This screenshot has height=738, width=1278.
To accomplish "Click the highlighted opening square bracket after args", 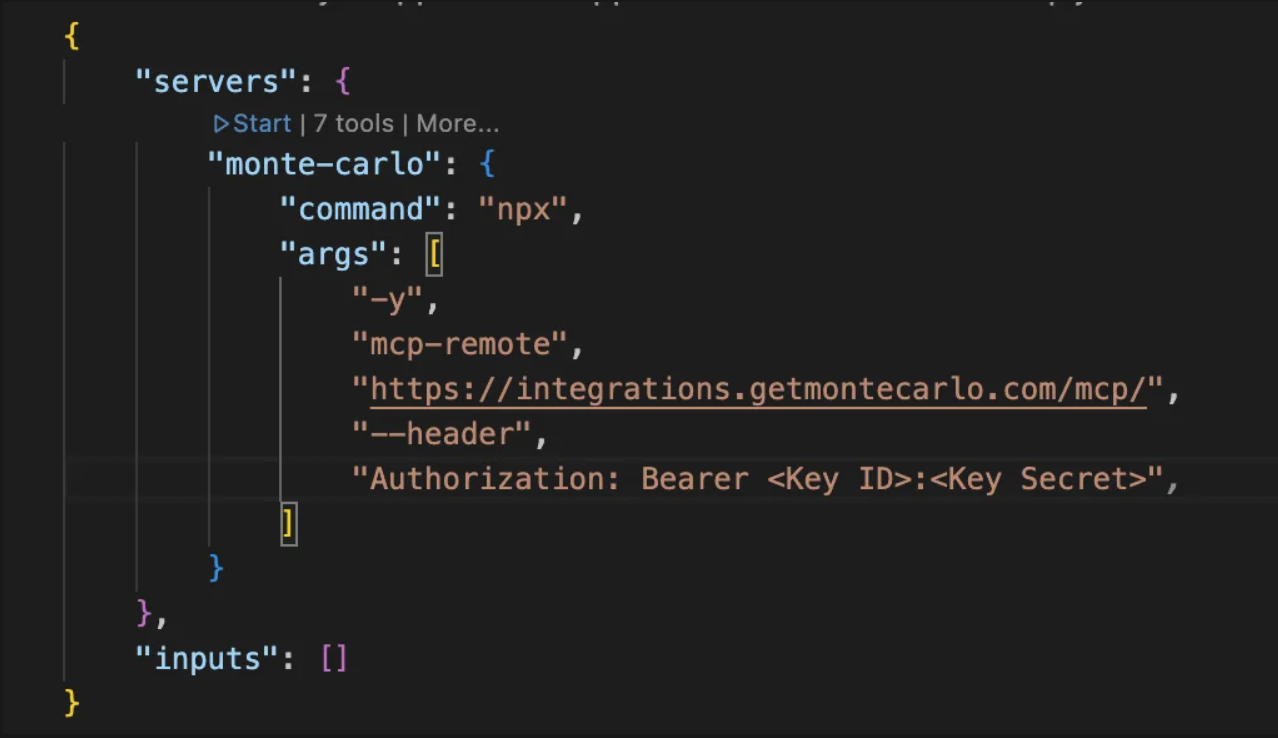I will (x=433, y=254).
